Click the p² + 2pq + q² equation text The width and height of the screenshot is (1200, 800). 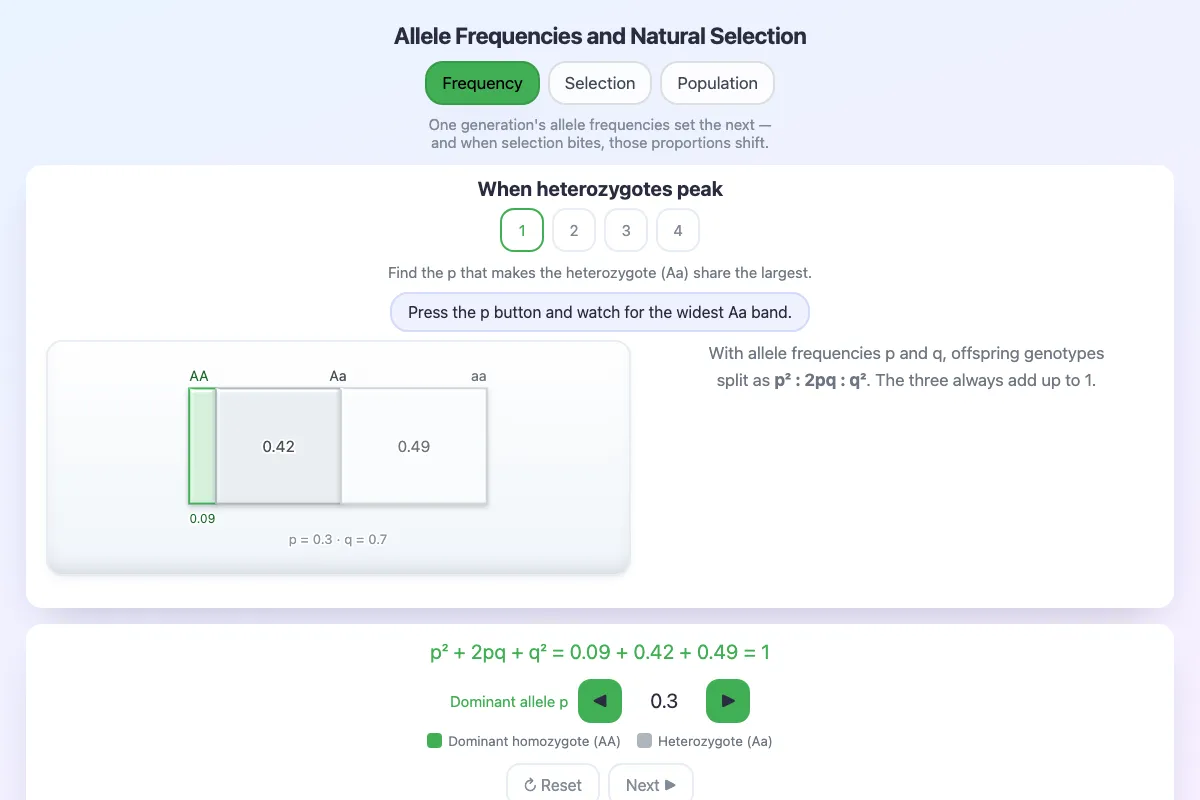600,653
